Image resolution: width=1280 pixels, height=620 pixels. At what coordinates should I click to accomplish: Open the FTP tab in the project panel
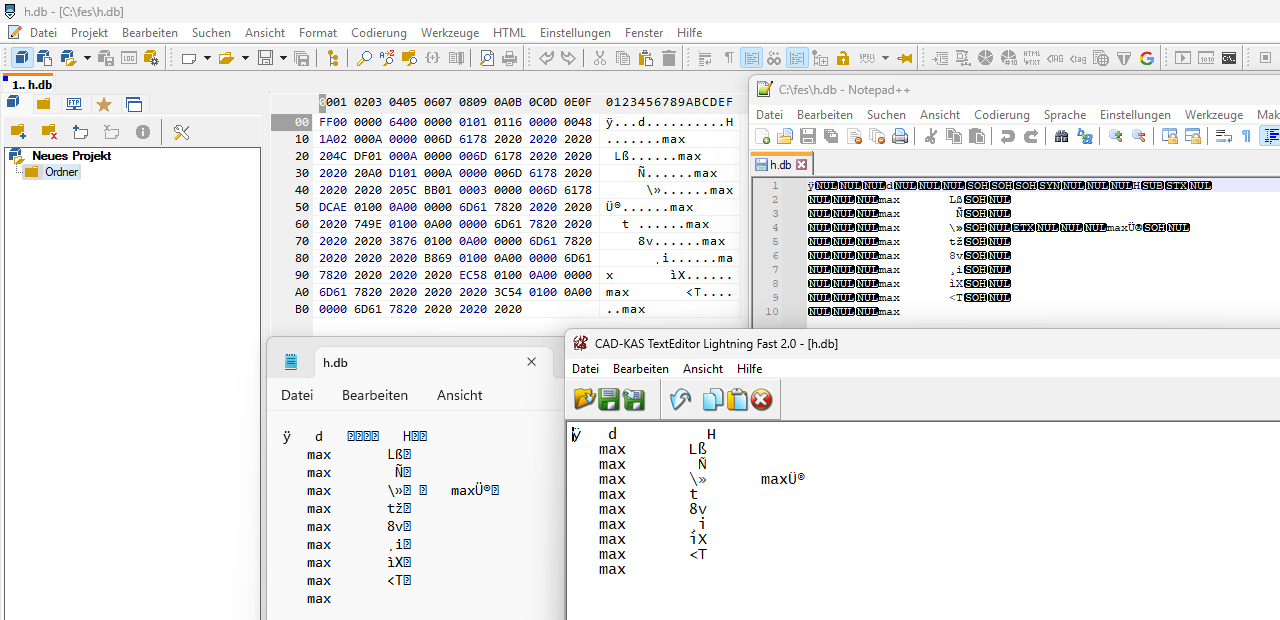74,104
